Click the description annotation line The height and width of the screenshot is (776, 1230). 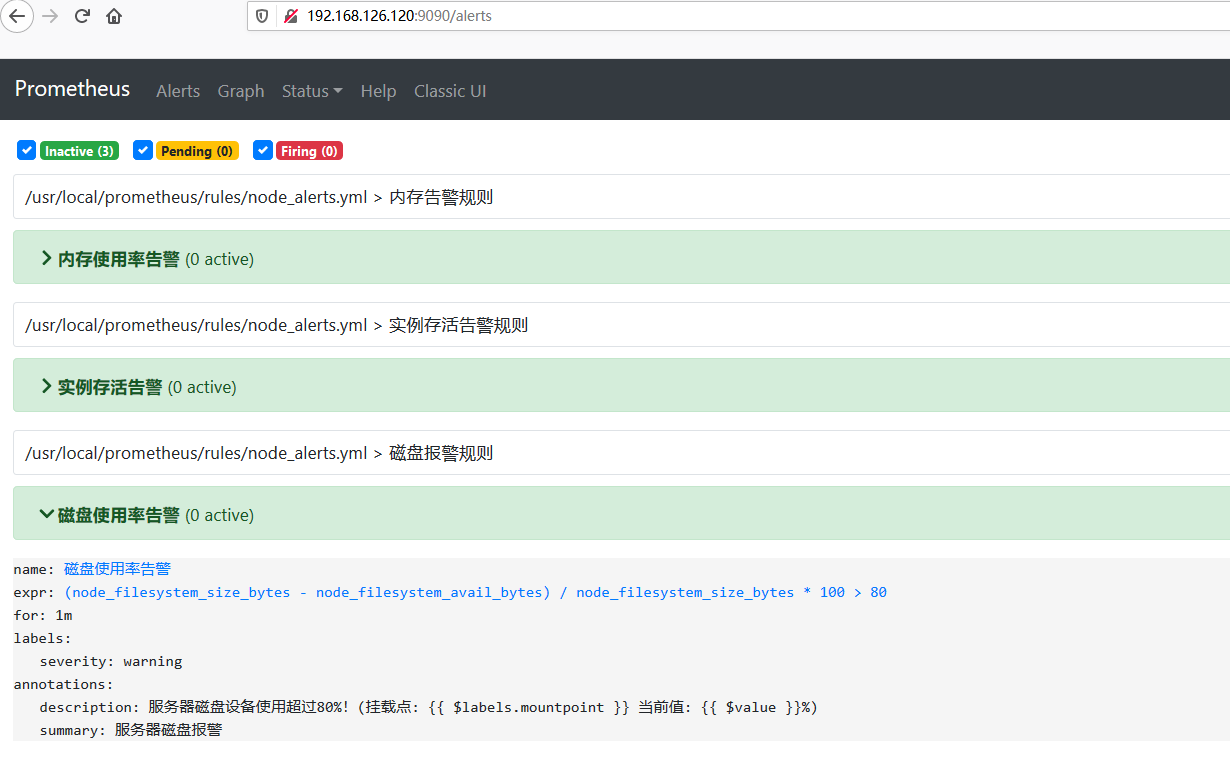pyautogui.click(x=429, y=707)
